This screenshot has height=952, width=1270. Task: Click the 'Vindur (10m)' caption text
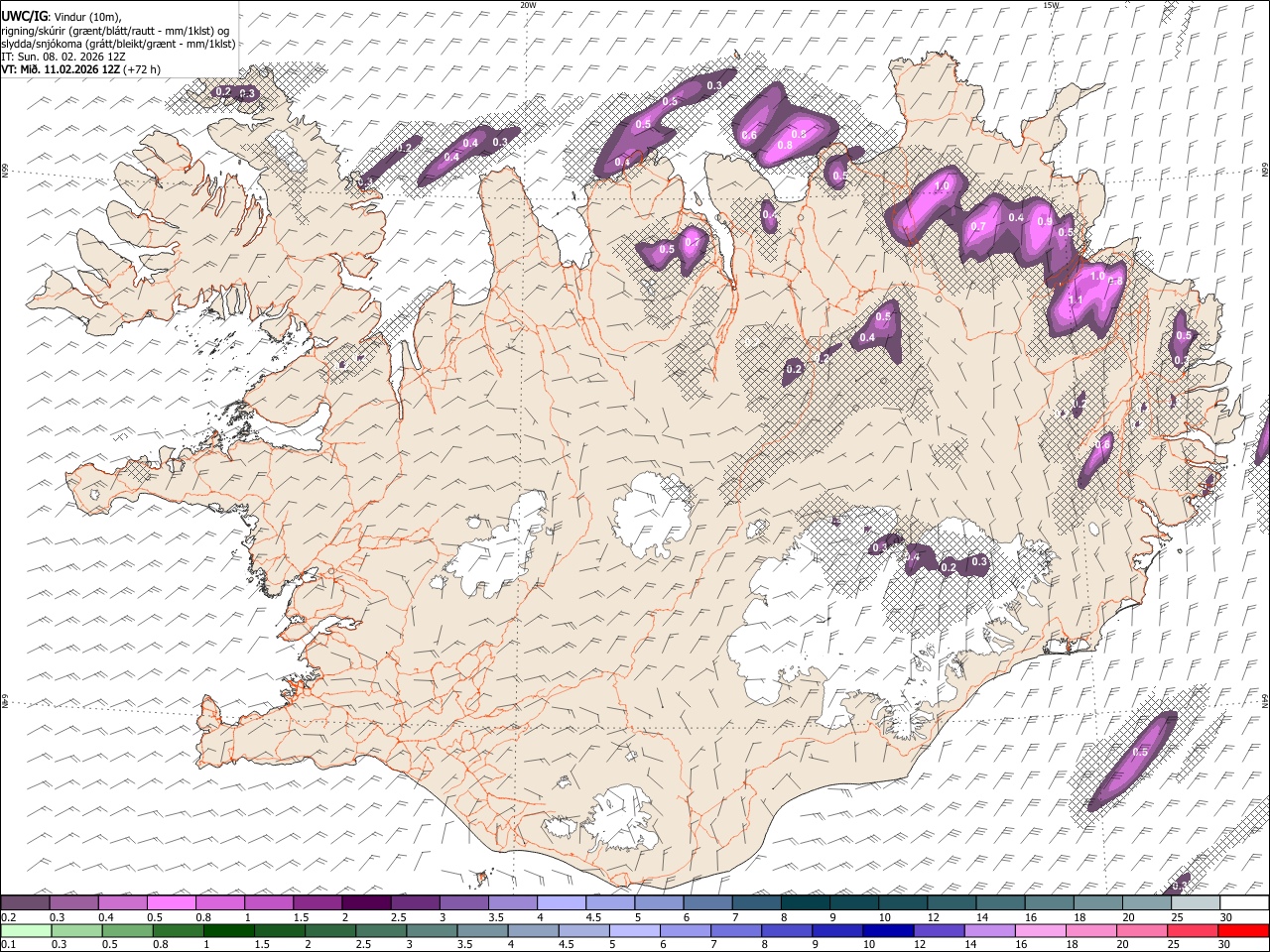coord(85,17)
